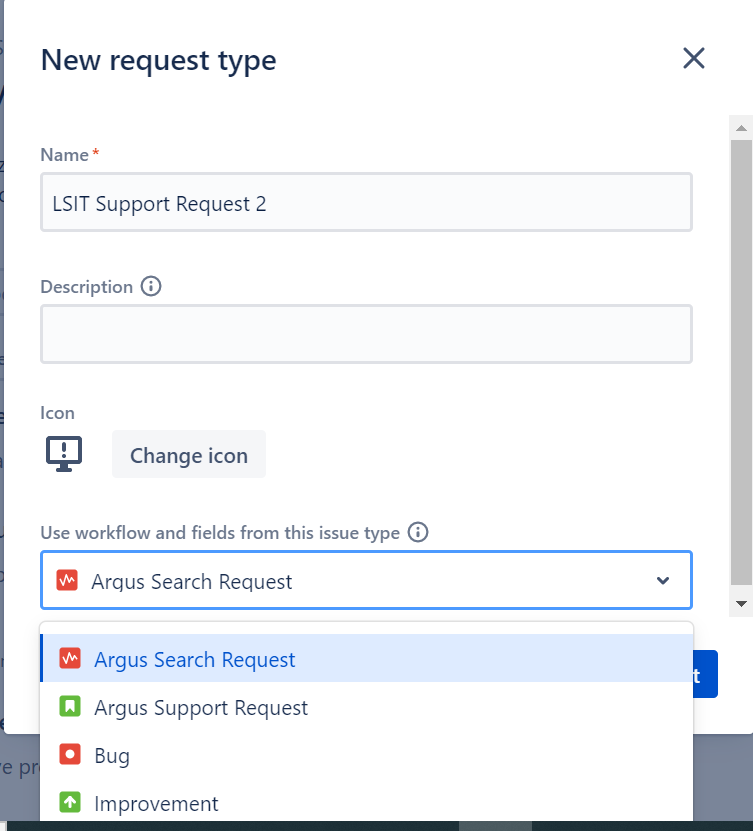
Task: Click the scrollbar down arrow
Action: [741, 604]
